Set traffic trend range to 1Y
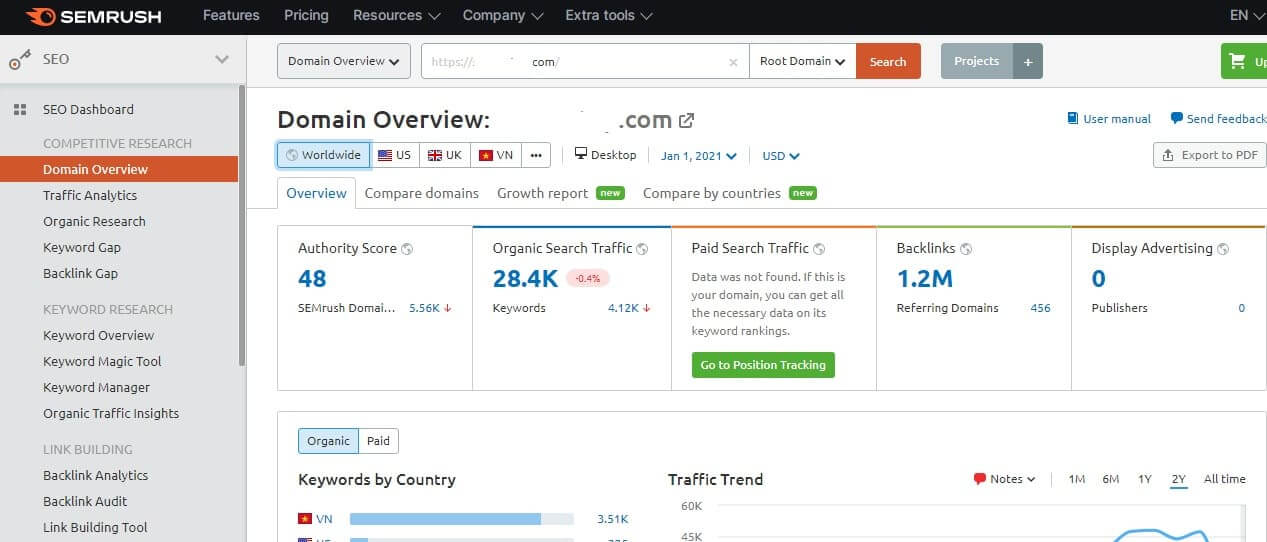 (1145, 479)
